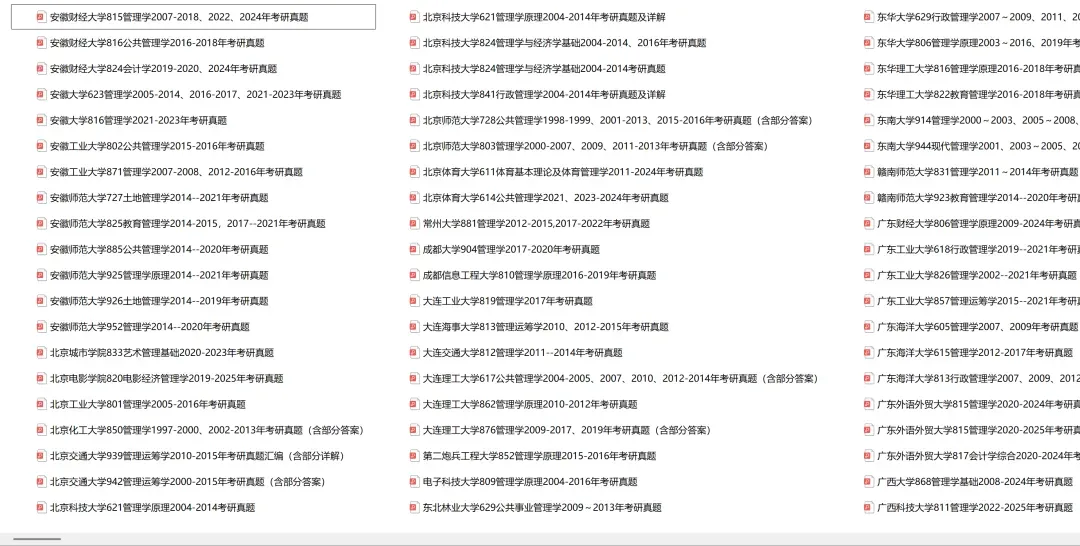Click PDF icon of 安徽大学816管理学2021-2023
1080x546 pixels.
[x=41, y=120]
